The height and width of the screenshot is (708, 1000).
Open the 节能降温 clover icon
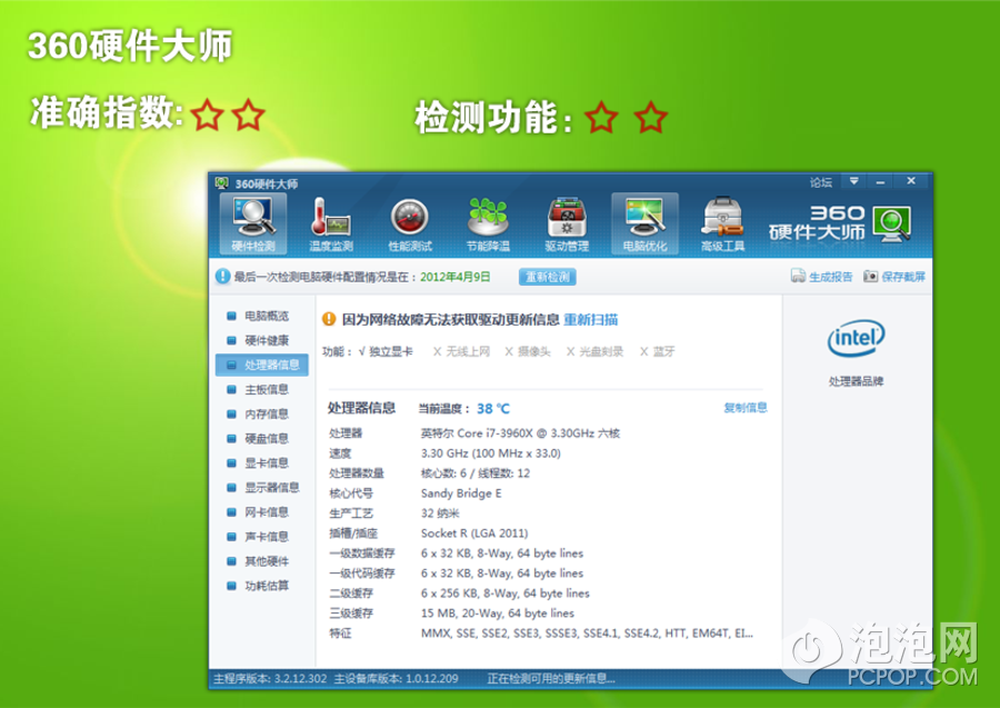[x=488, y=224]
